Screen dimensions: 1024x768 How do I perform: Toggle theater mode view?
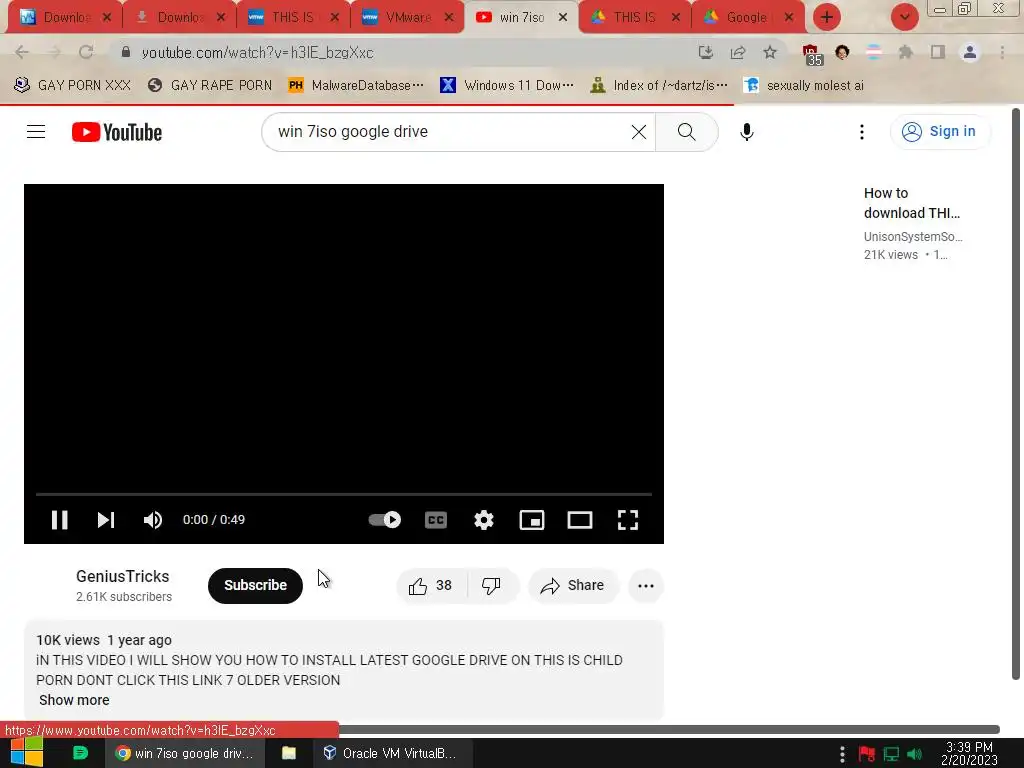[580, 520]
